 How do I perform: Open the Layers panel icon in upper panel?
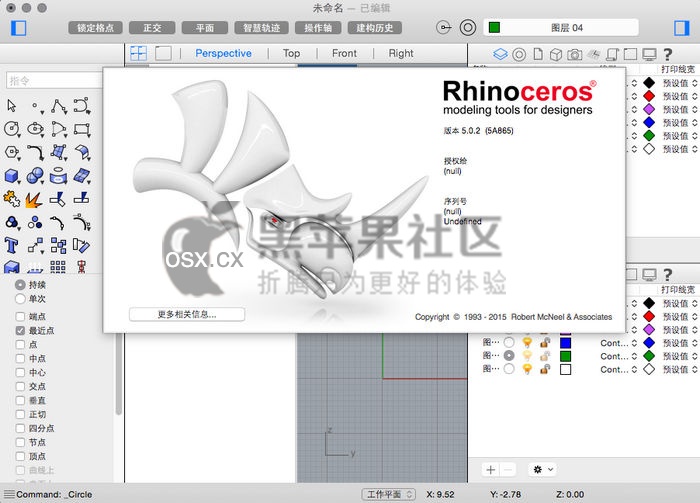[500, 54]
